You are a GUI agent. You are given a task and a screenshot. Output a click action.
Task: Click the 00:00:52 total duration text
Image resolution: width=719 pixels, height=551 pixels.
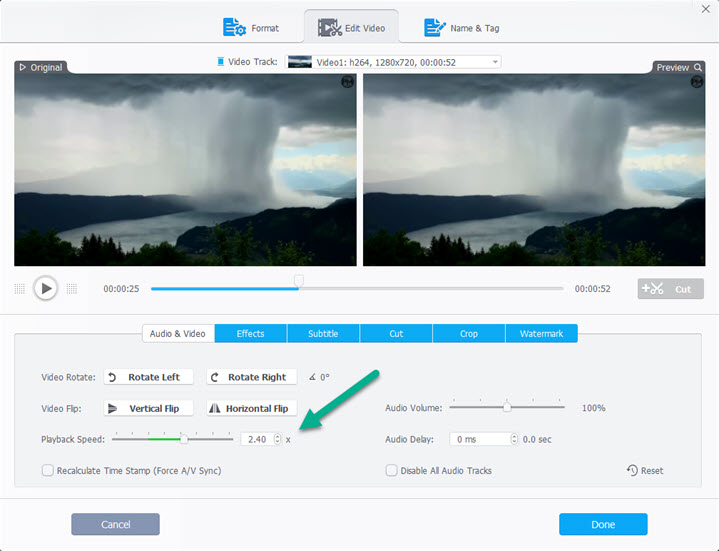(592, 289)
